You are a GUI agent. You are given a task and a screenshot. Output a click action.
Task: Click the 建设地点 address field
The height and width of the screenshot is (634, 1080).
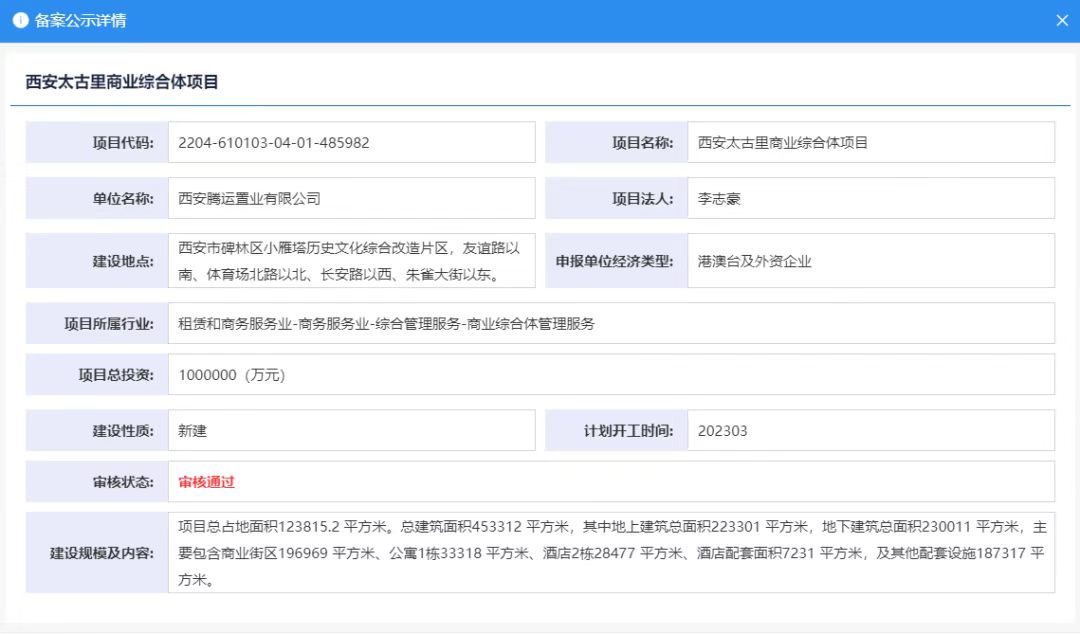click(351, 261)
